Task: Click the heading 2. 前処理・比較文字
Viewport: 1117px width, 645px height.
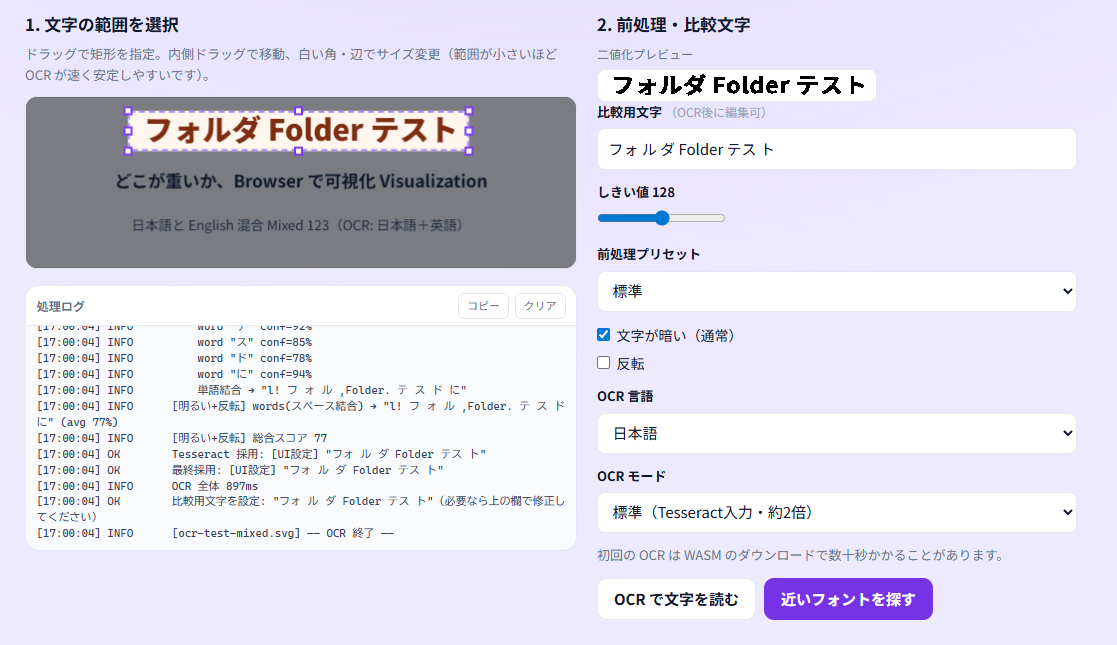Action: tap(673, 25)
